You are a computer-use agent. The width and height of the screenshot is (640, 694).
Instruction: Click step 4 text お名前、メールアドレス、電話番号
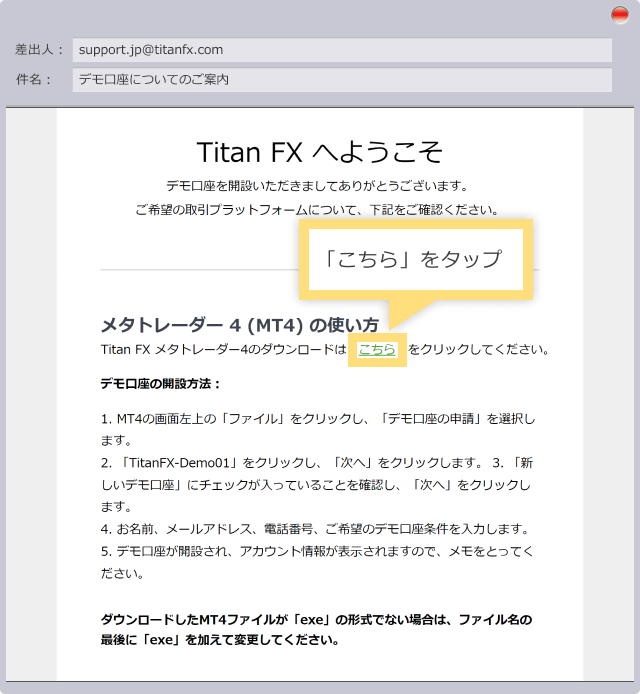pos(316,529)
